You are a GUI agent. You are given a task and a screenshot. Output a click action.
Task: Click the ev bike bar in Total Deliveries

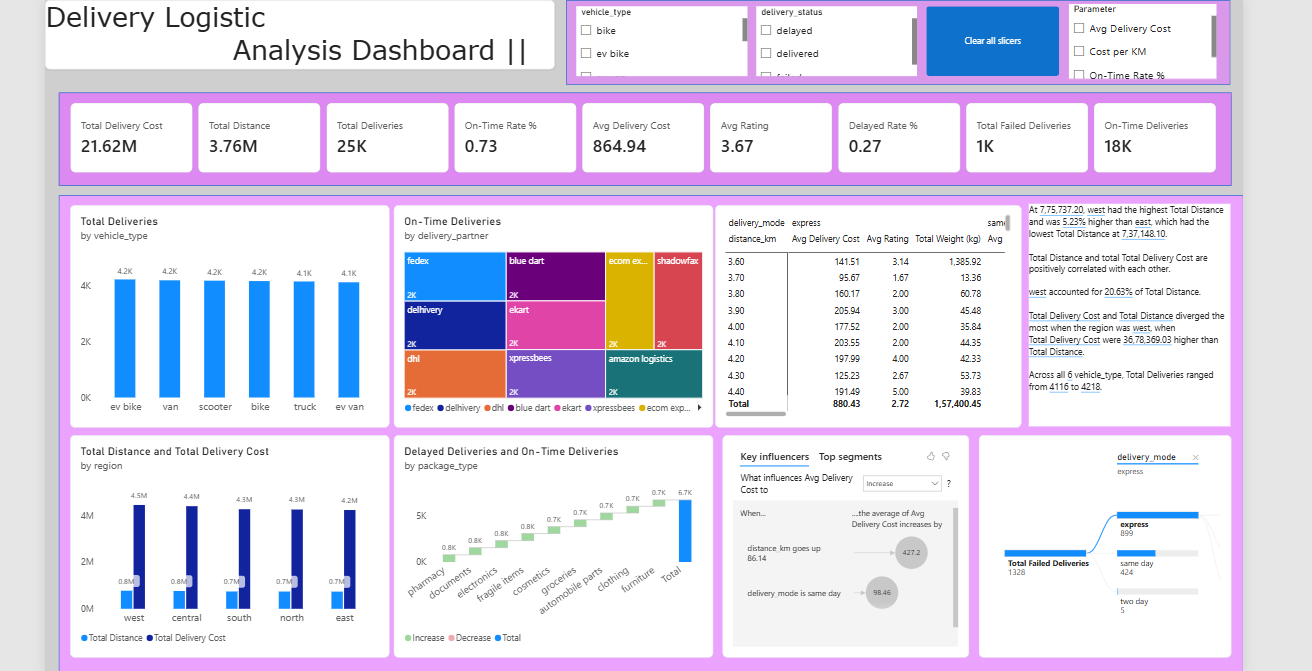[x=124, y=338]
